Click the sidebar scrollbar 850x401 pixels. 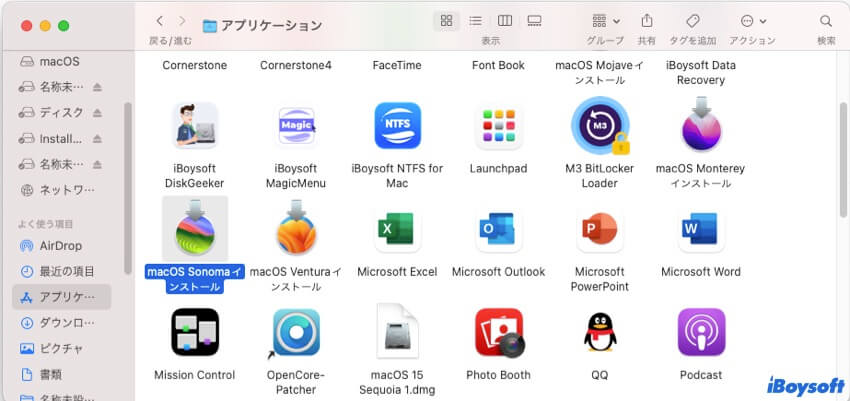128,188
